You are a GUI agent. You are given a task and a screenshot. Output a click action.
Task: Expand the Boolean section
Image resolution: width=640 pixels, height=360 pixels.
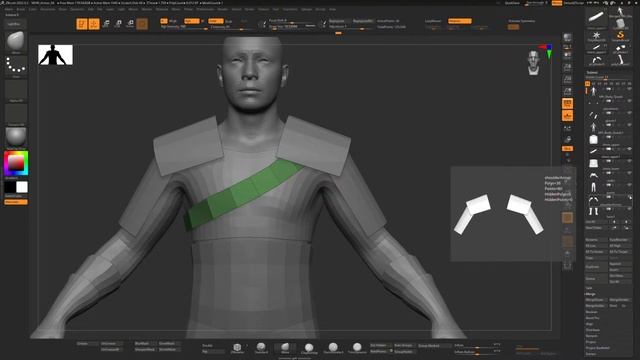pos(592,312)
